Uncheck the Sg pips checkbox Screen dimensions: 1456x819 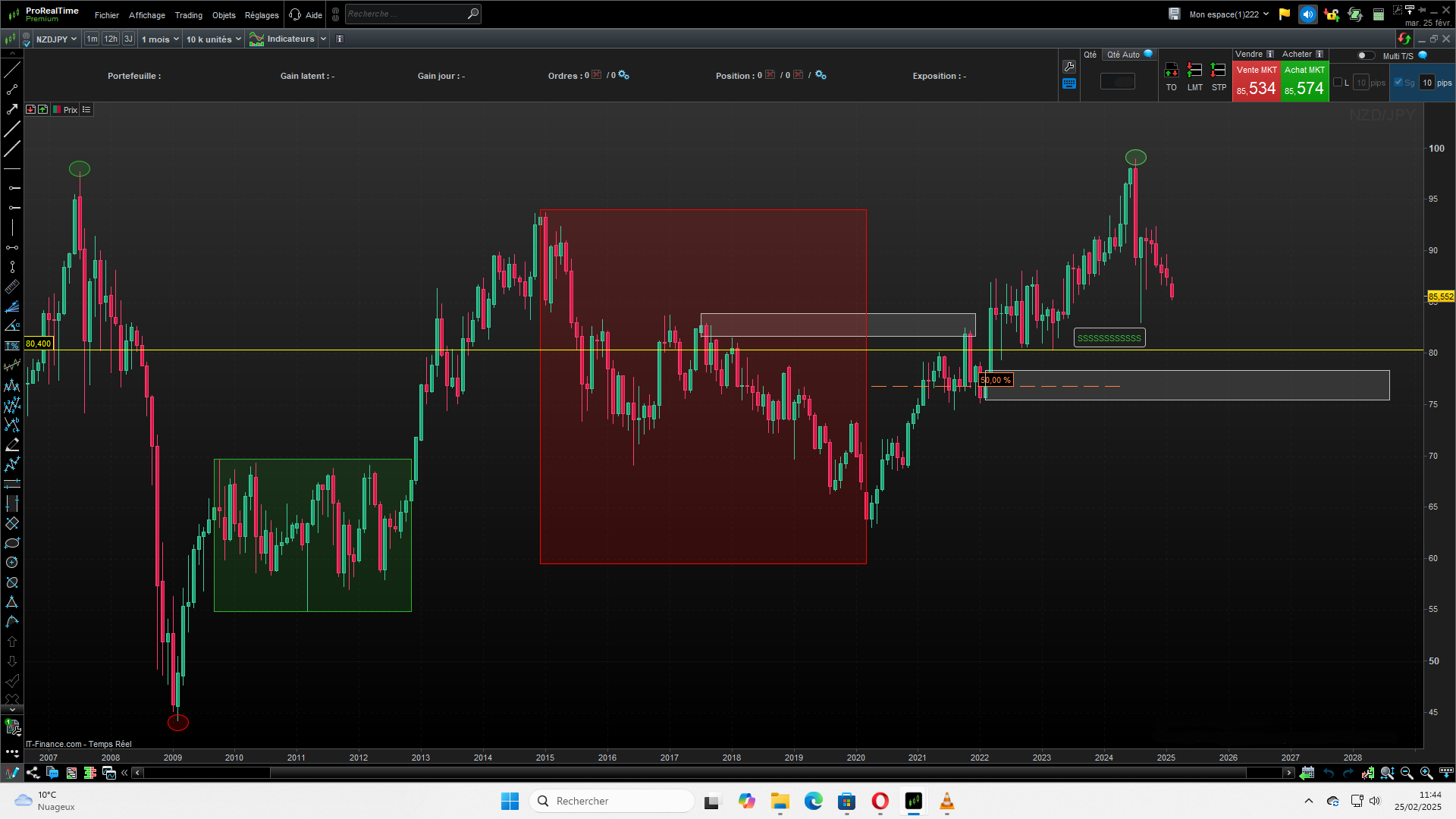coord(1398,83)
